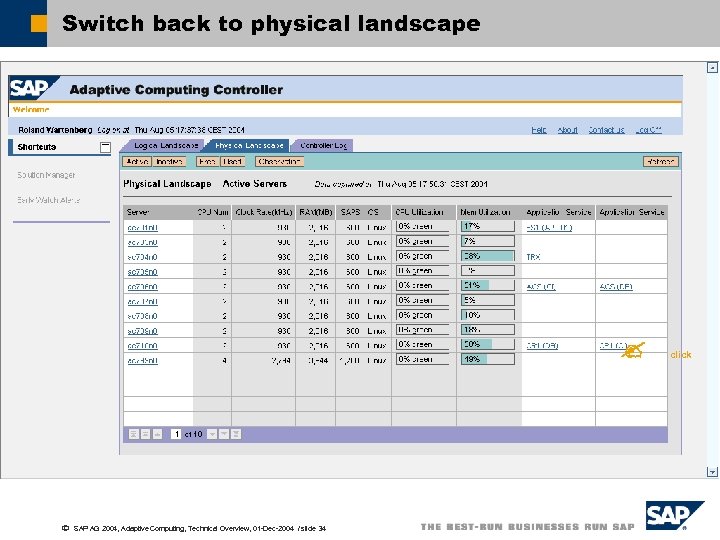Click the 5% memory utilization bar
720x540 pixels.
tap(488, 300)
